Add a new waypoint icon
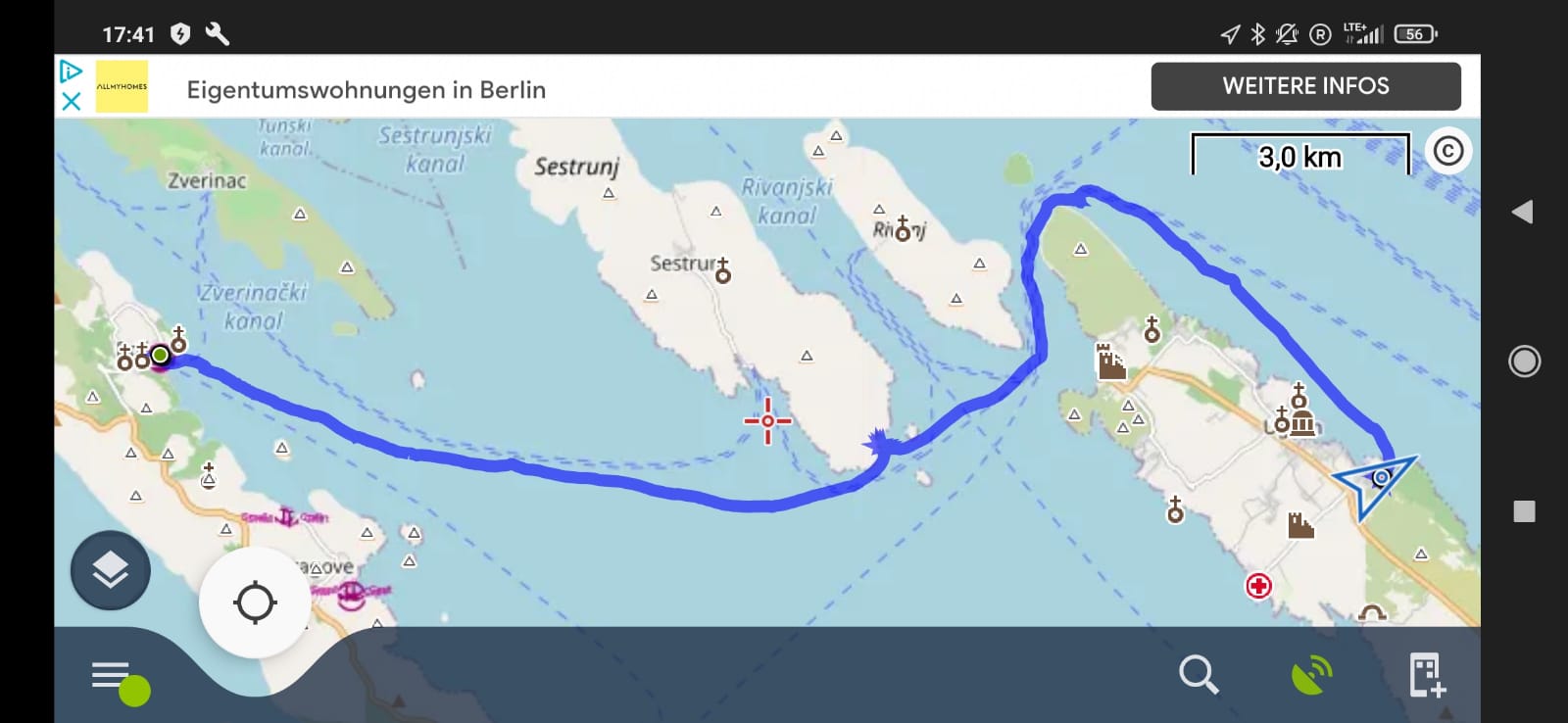The width and height of the screenshot is (1568, 723). click(x=1427, y=675)
